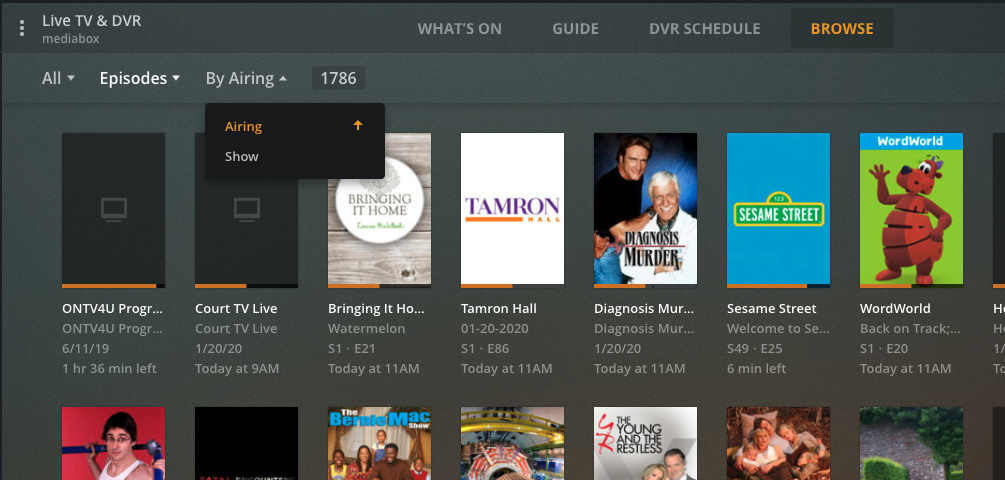Viewport: 1005px width, 480px height.
Task: Click the Sesame Street title link
Action: 772,309
